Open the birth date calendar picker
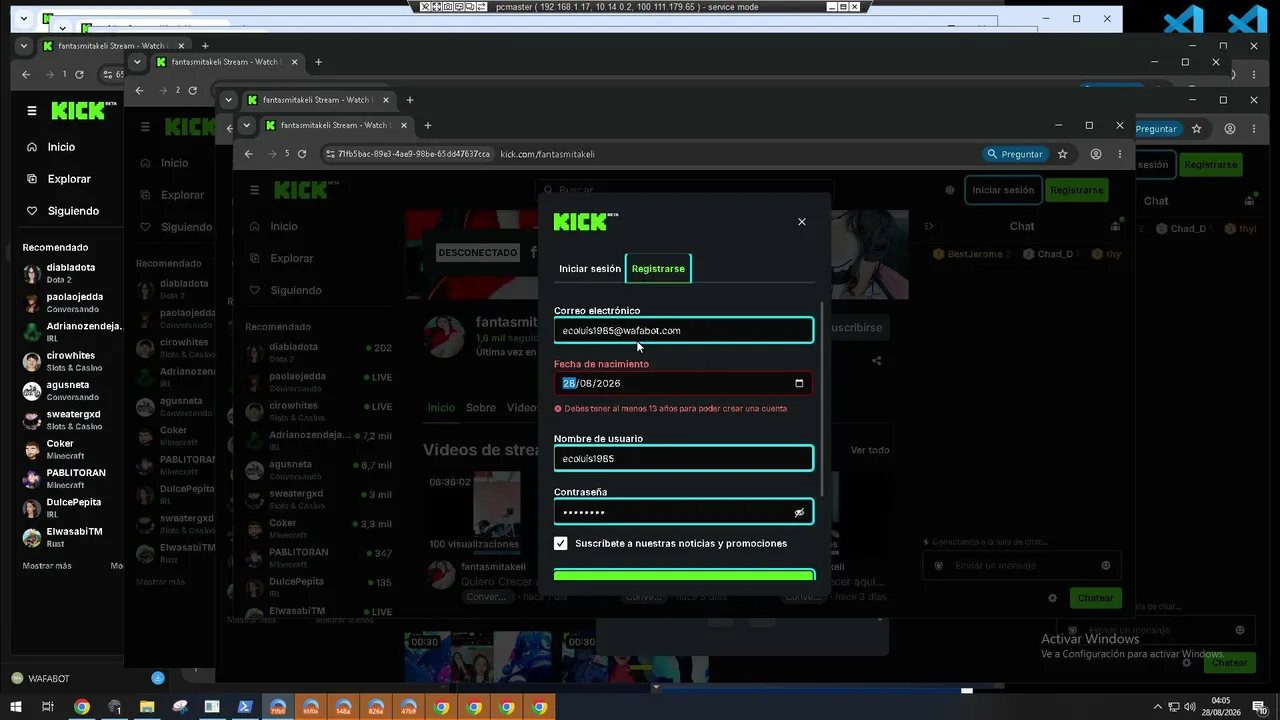 click(799, 383)
